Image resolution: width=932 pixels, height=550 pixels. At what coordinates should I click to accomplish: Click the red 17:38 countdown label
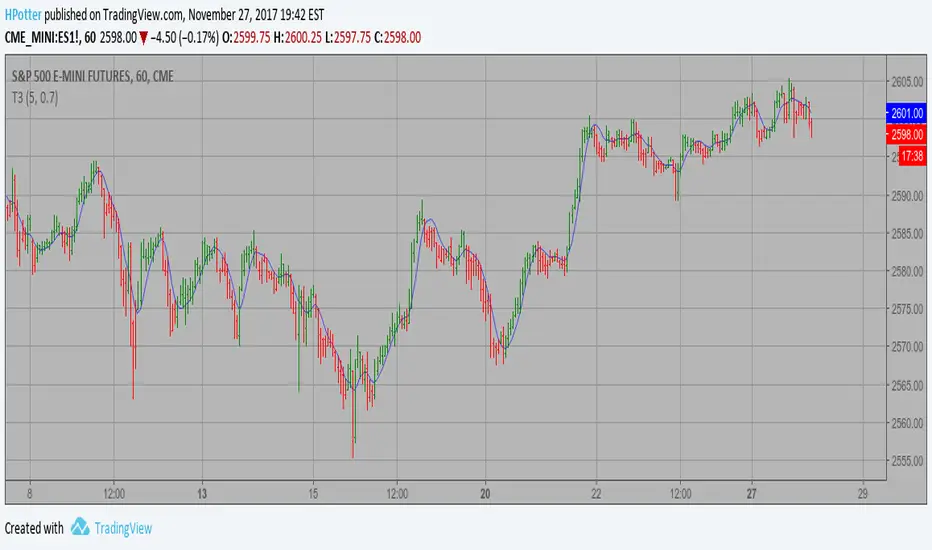click(x=911, y=156)
